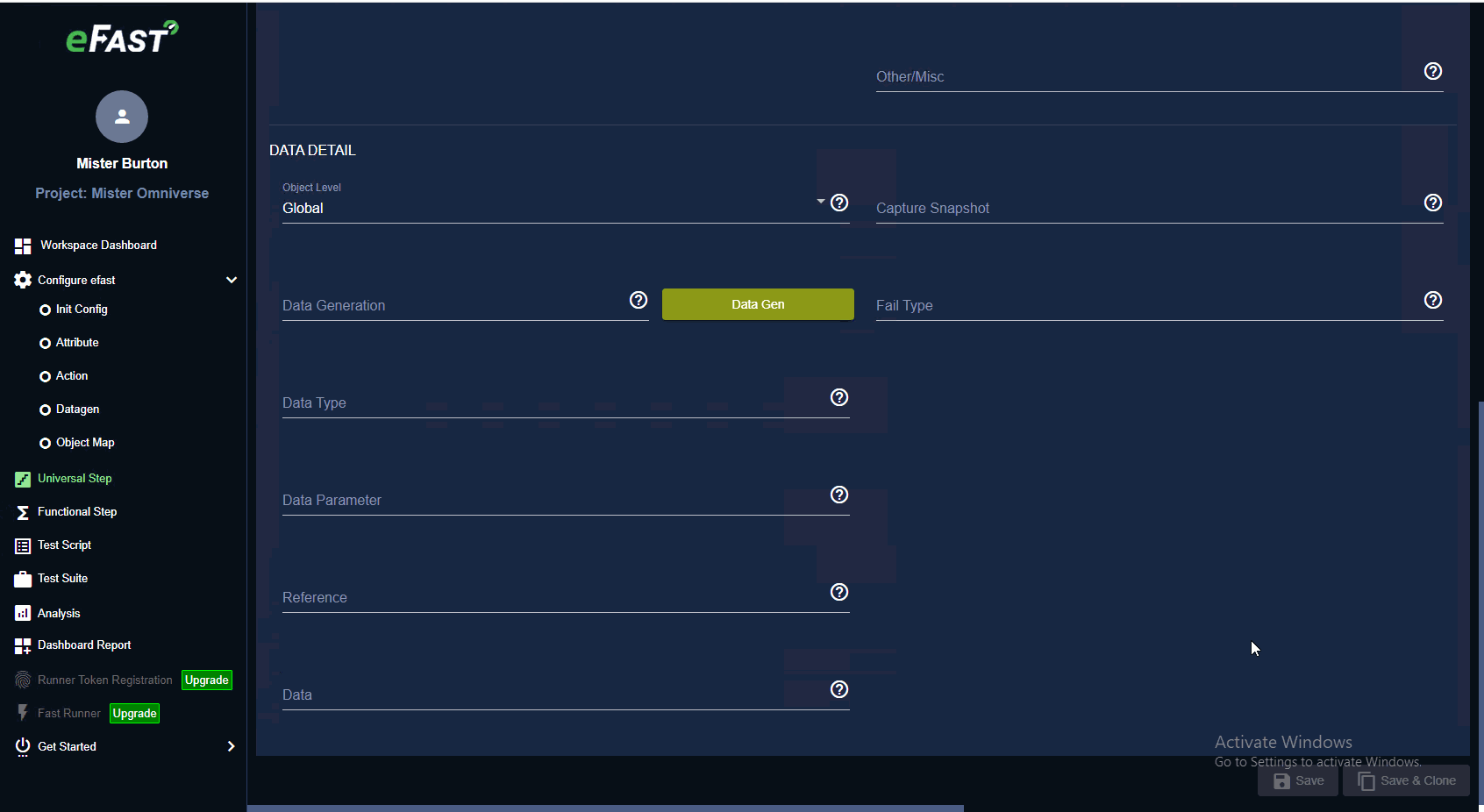The width and height of the screenshot is (1484, 812).
Task: Click into the Data Type input field
Action: click(x=553, y=403)
